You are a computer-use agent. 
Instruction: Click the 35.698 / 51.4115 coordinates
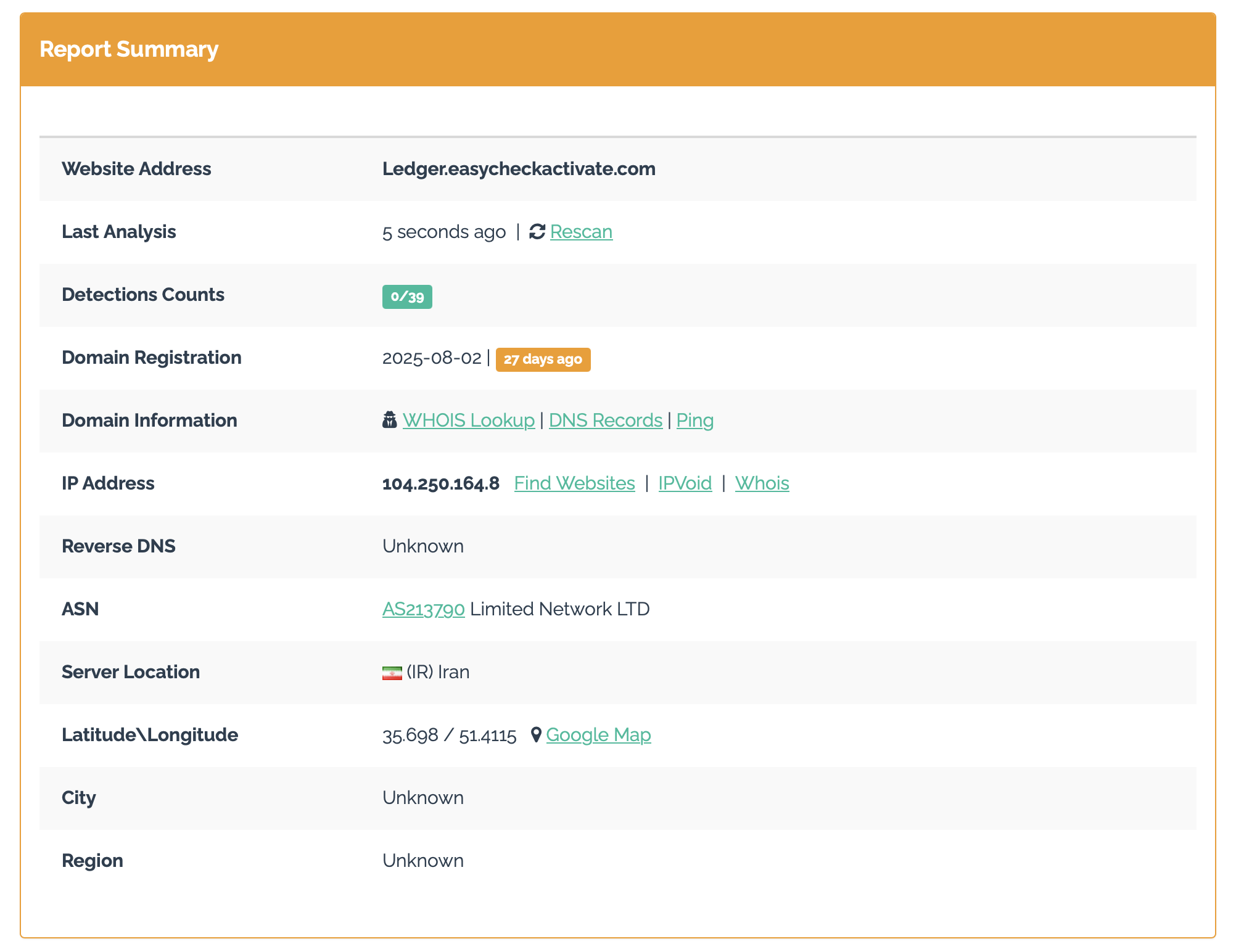(450, 735)
